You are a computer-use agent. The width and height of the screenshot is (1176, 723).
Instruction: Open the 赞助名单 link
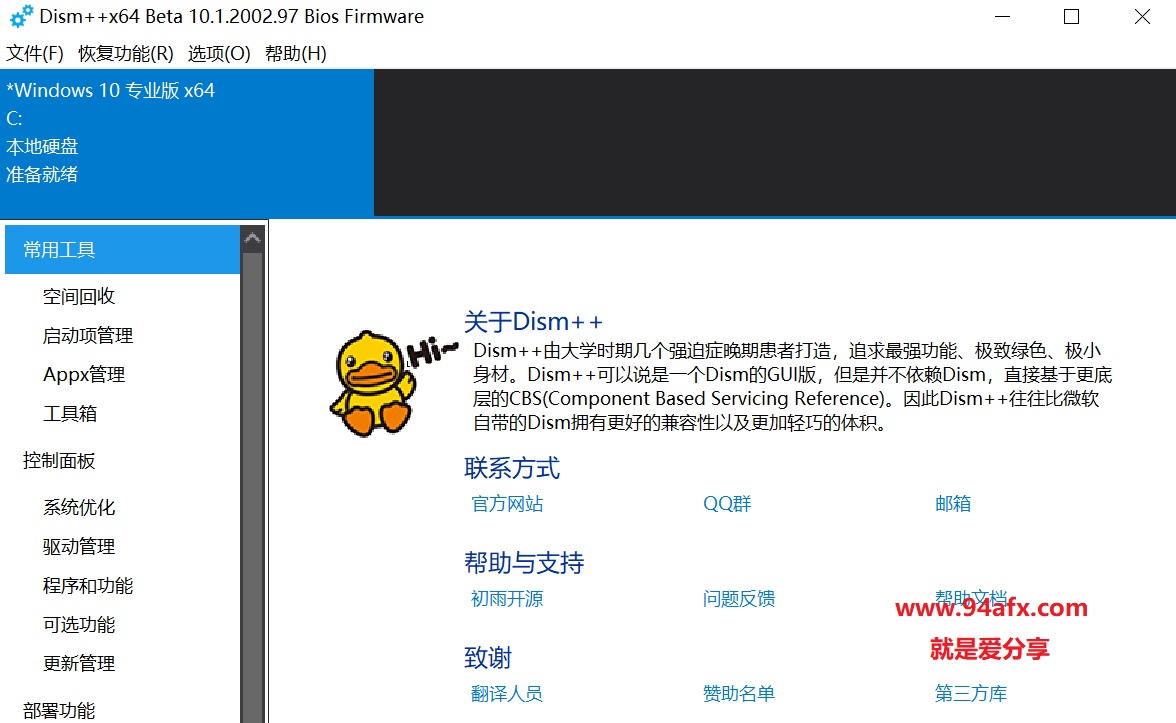pyautogui.click(x=739, y=694)
